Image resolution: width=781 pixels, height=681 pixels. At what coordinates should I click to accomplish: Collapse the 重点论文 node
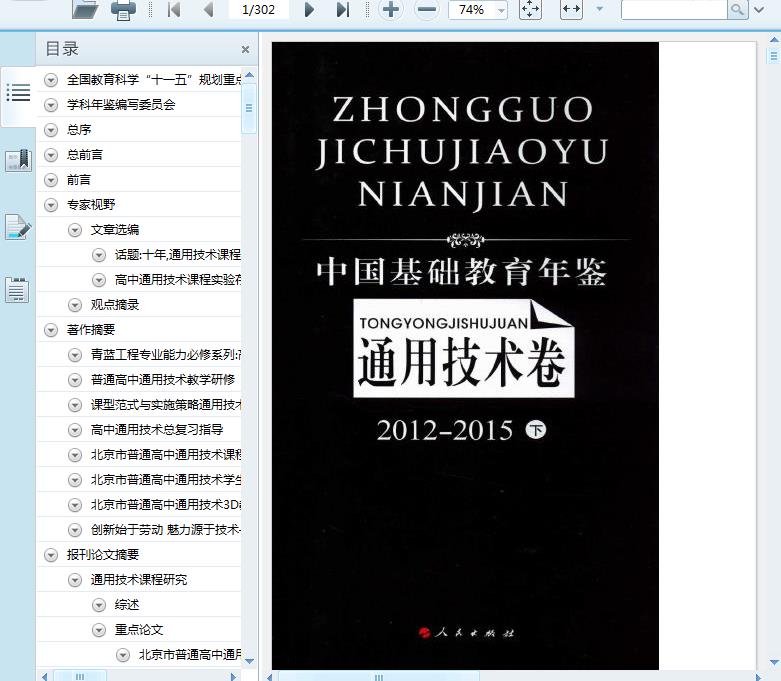pos(99,630)
